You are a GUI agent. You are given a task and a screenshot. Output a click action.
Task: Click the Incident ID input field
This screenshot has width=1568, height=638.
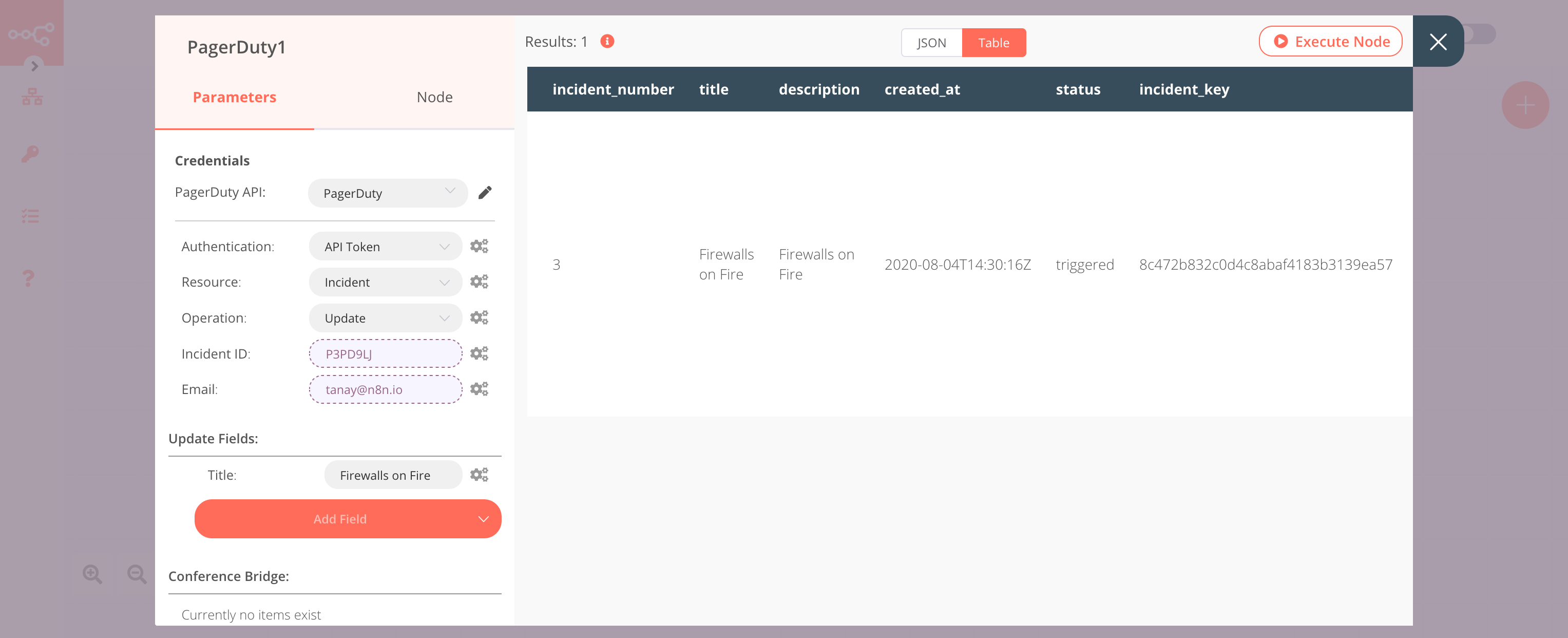(385, 353)
